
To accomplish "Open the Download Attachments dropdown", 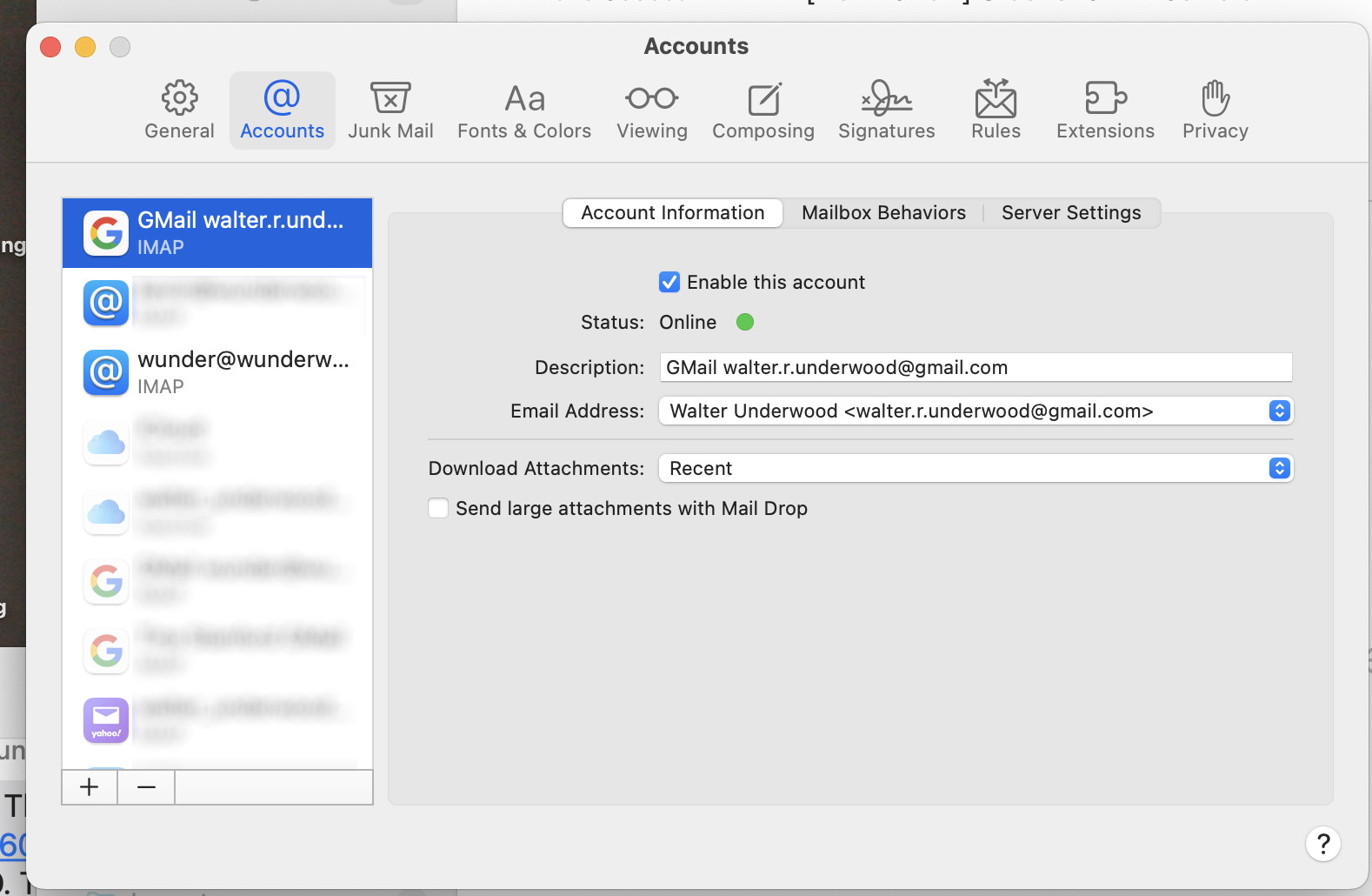I will [975, 468].
